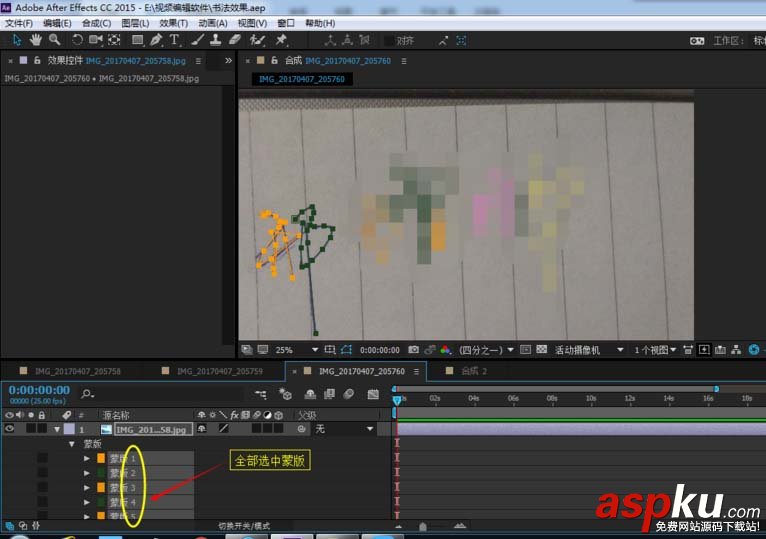
Task: Select the Horizontal Type tool
Action: coord(174,40)
